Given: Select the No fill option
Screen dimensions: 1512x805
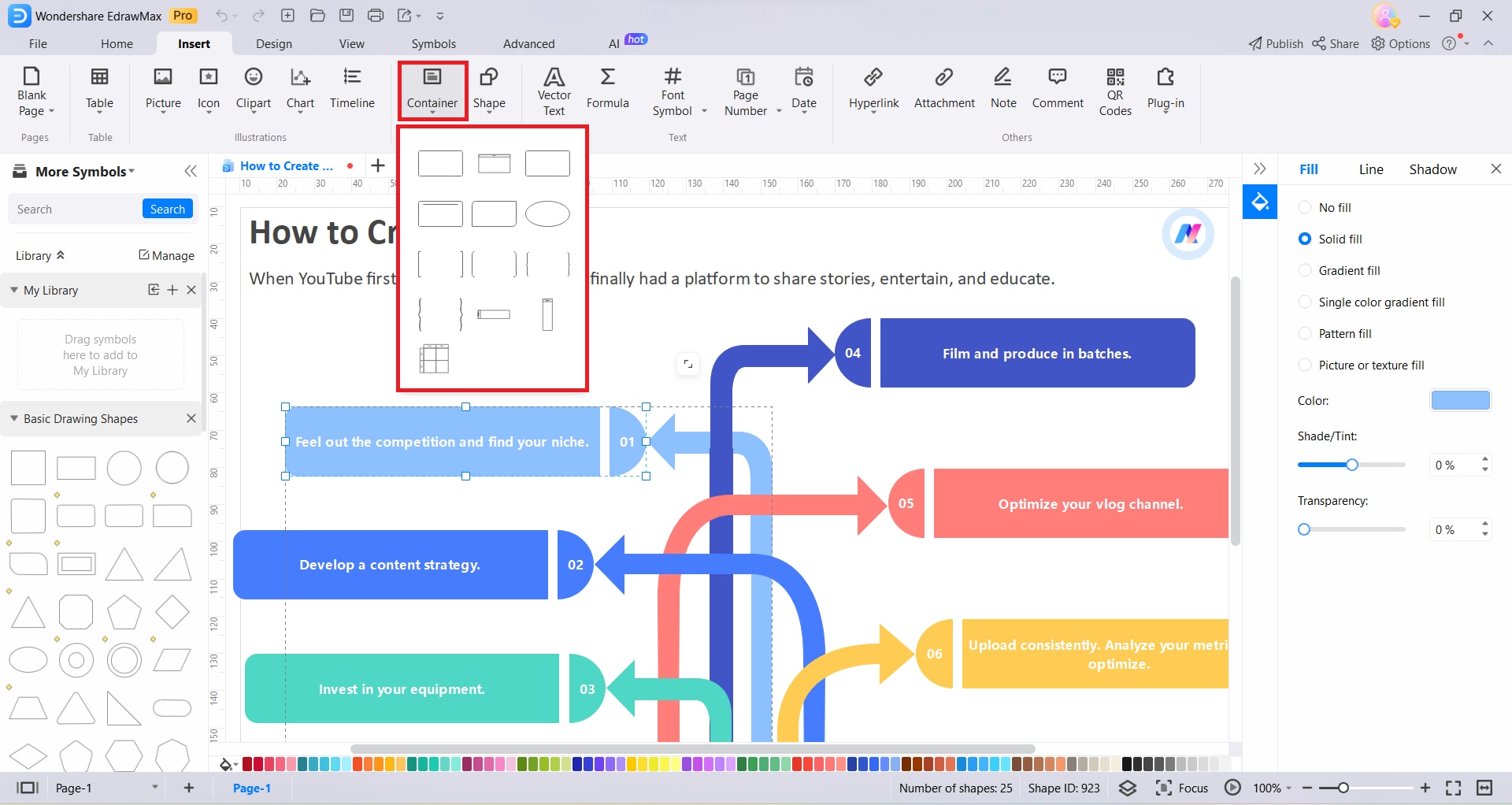Looking at the screenshot, I should [1325, 207].
